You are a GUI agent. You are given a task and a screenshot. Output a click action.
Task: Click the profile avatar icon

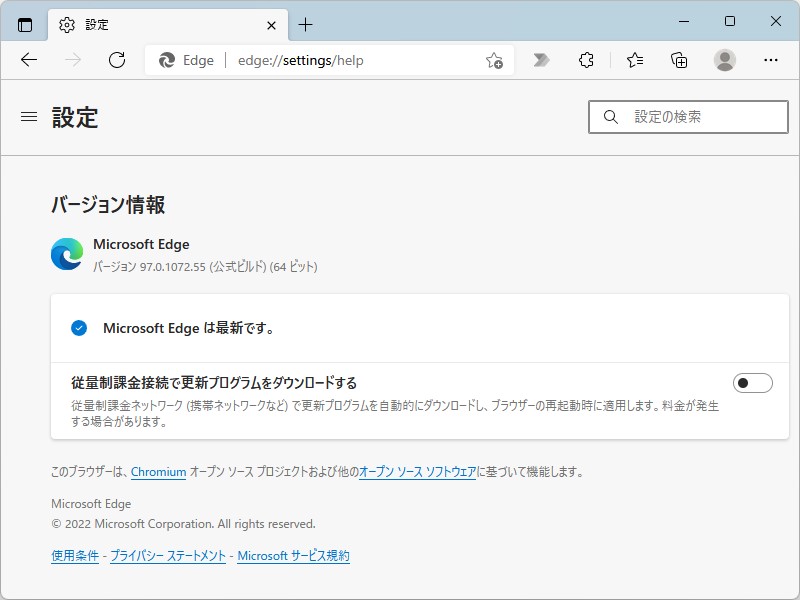coord(722,60)
